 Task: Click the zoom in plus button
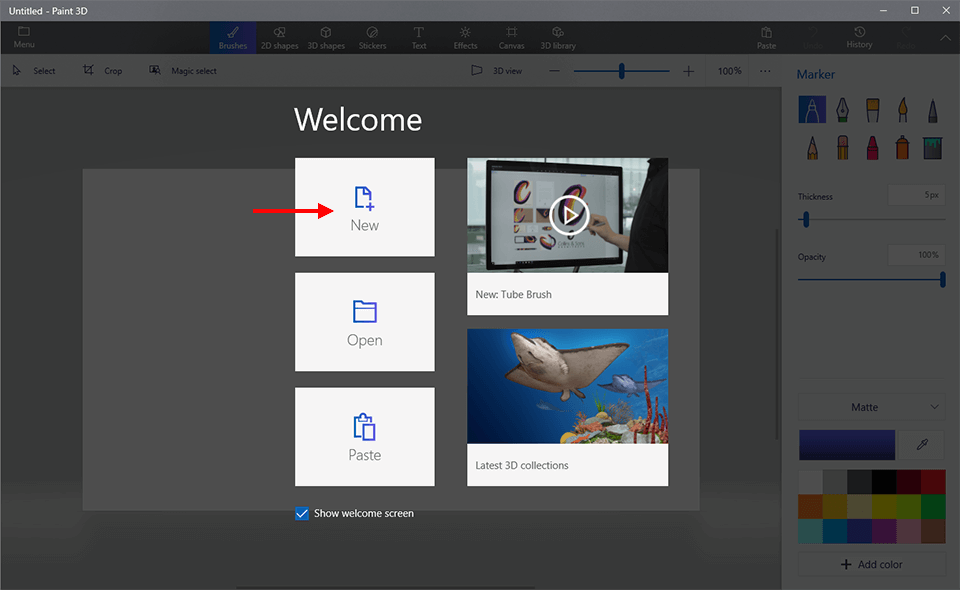click(x=688, y=71)
